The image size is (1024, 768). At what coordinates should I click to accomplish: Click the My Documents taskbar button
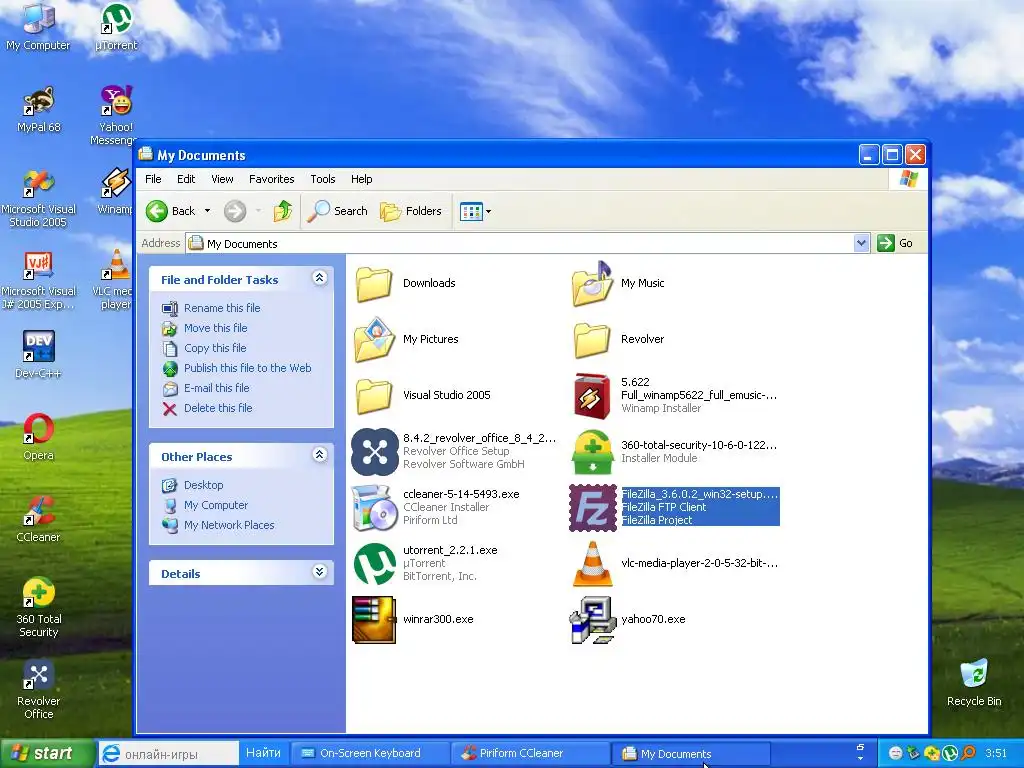click(691, 754)
